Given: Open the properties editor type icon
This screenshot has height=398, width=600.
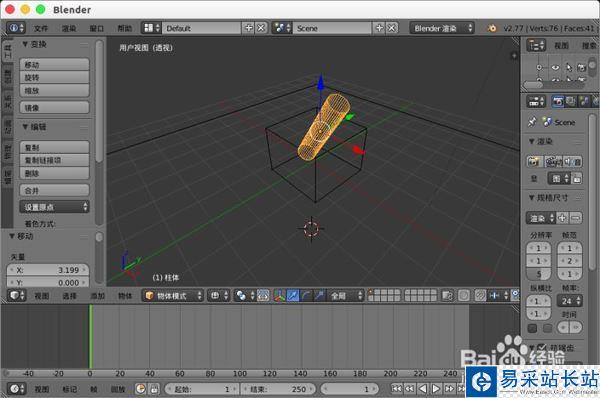Looking at the screenshot, I should point(536,101).
